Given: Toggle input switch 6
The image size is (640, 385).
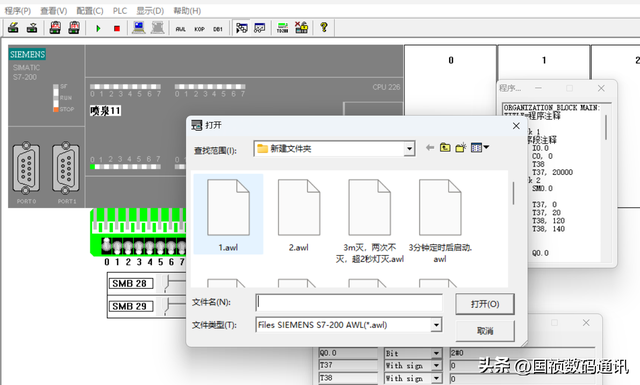Looking at the screenshot, I should click(x=171, y=246).
